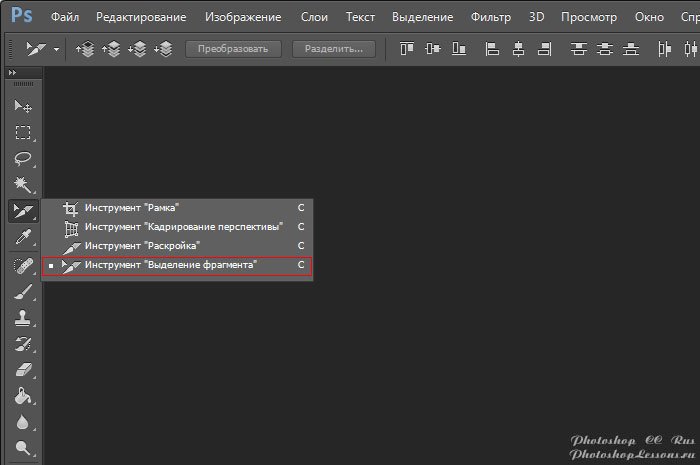The height and width of the screenshot is (465, 700).
Task: Select the Paint Bucket tool
Action: [22, 396]
